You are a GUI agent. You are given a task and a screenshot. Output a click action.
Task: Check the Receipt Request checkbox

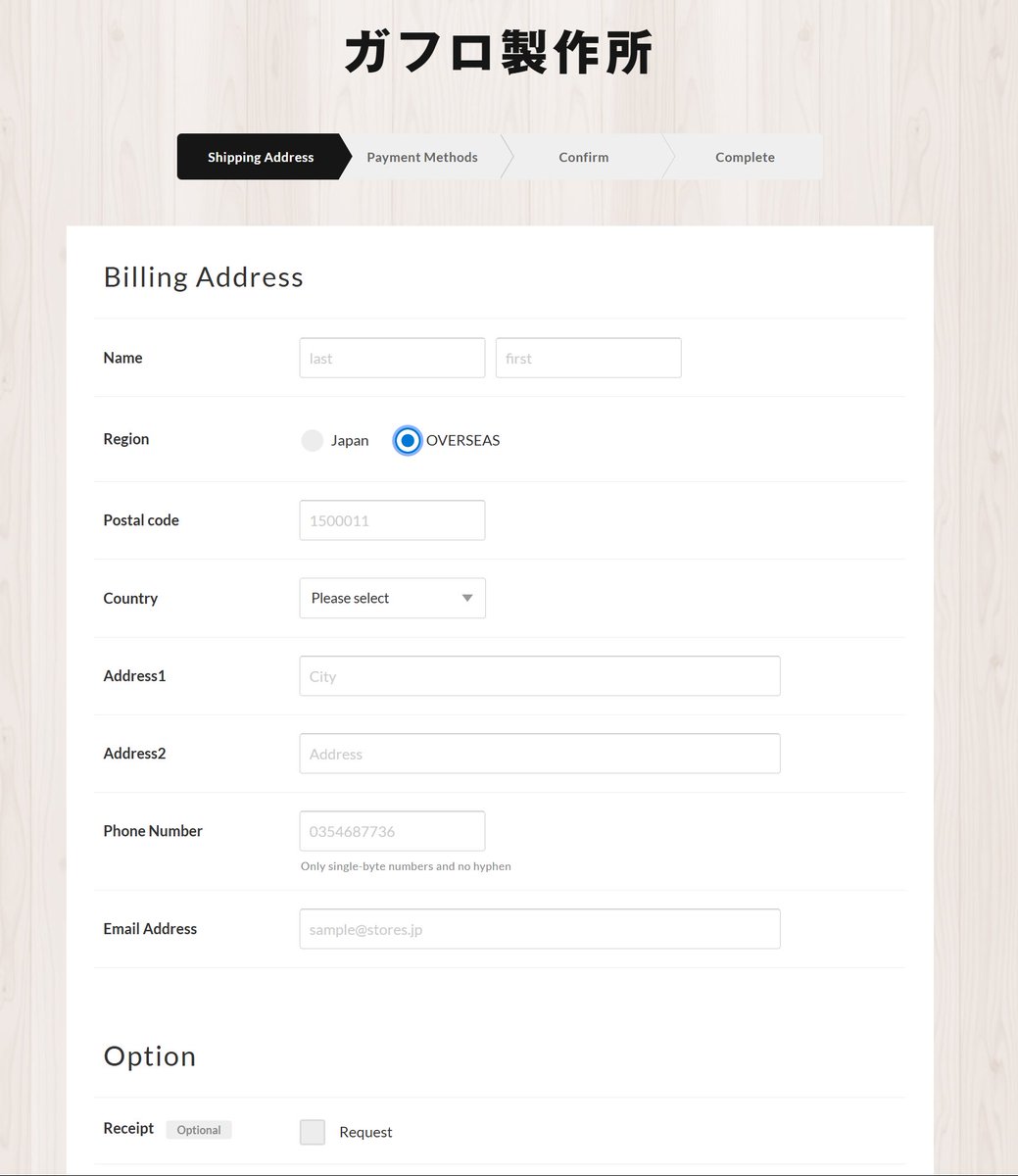pyautogui.click(x=313, y=1132)
